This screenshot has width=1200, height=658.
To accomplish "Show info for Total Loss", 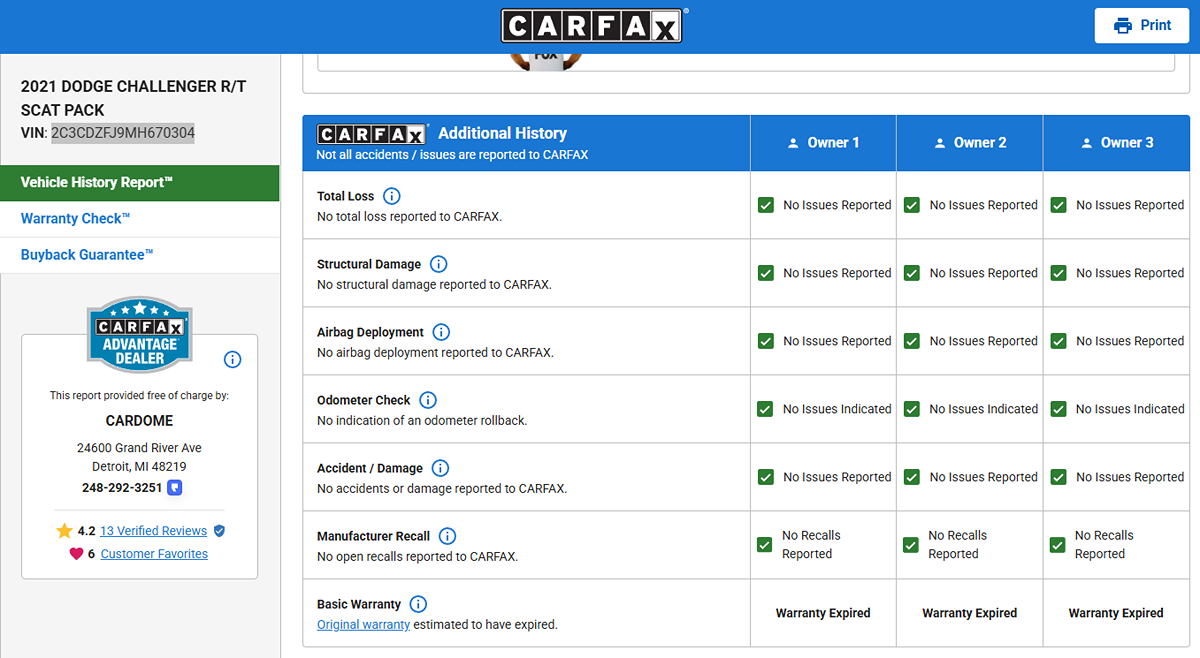I will (x=392, y=196).
